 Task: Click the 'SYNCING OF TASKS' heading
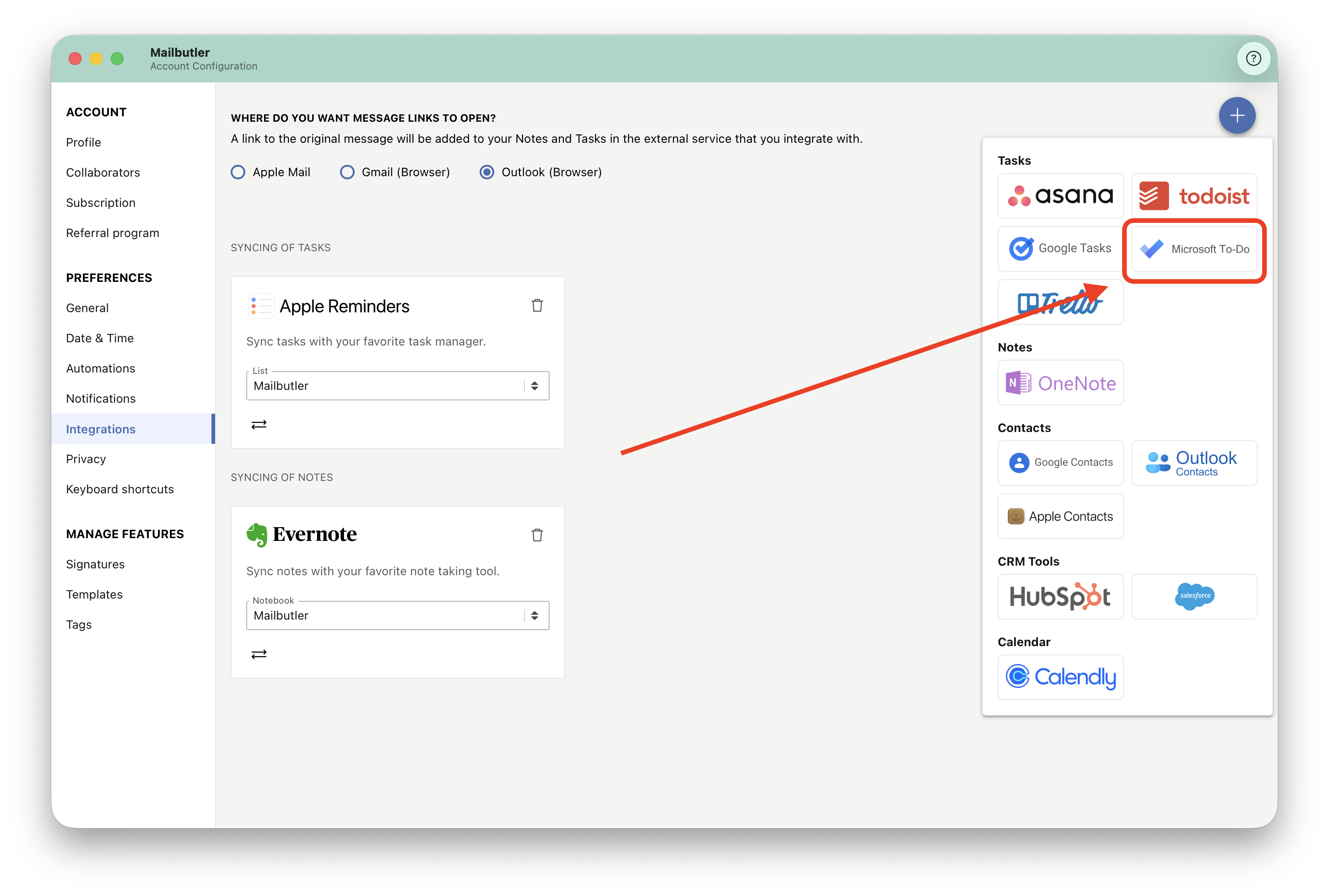tap(281, 248)
